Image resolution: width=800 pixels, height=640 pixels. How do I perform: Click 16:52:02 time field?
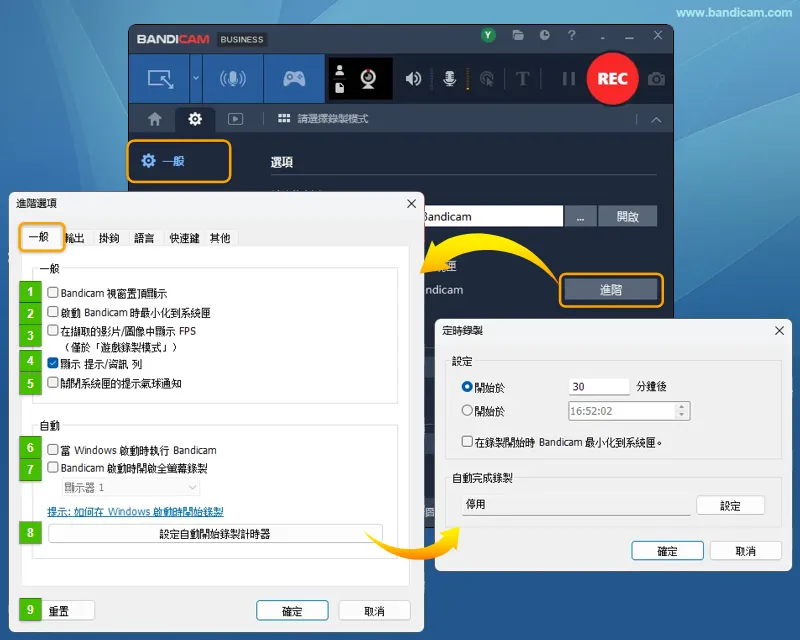(x=621, y=411)
